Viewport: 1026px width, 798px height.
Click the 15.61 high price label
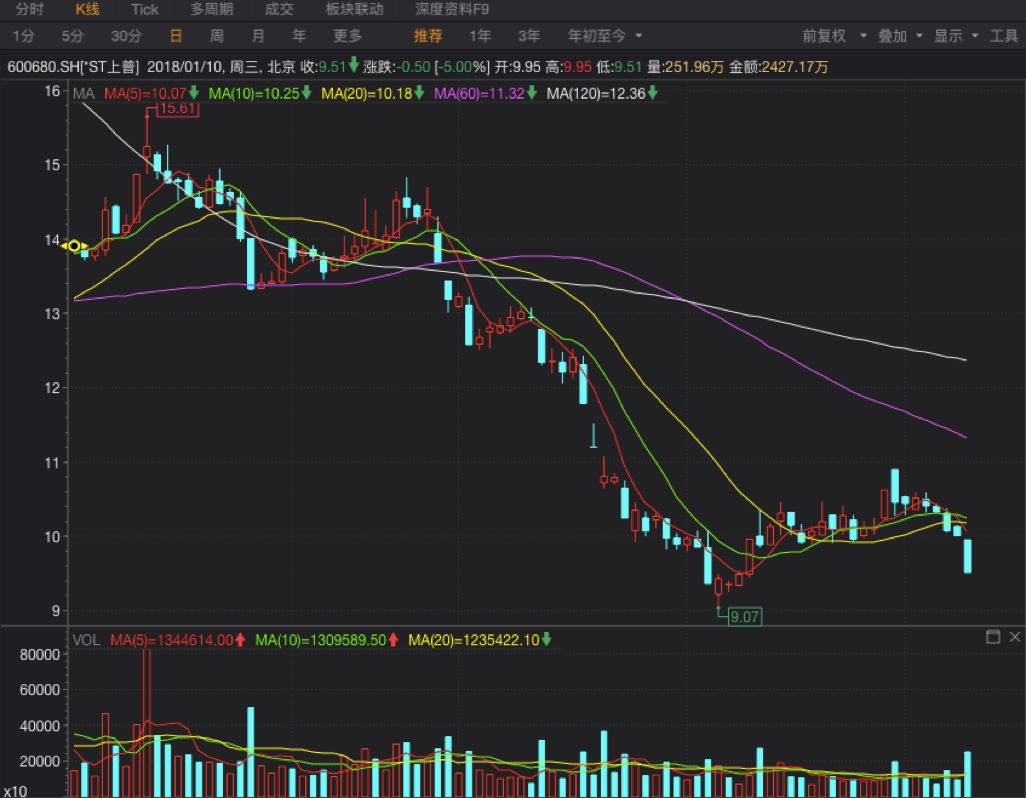[176, 108]
